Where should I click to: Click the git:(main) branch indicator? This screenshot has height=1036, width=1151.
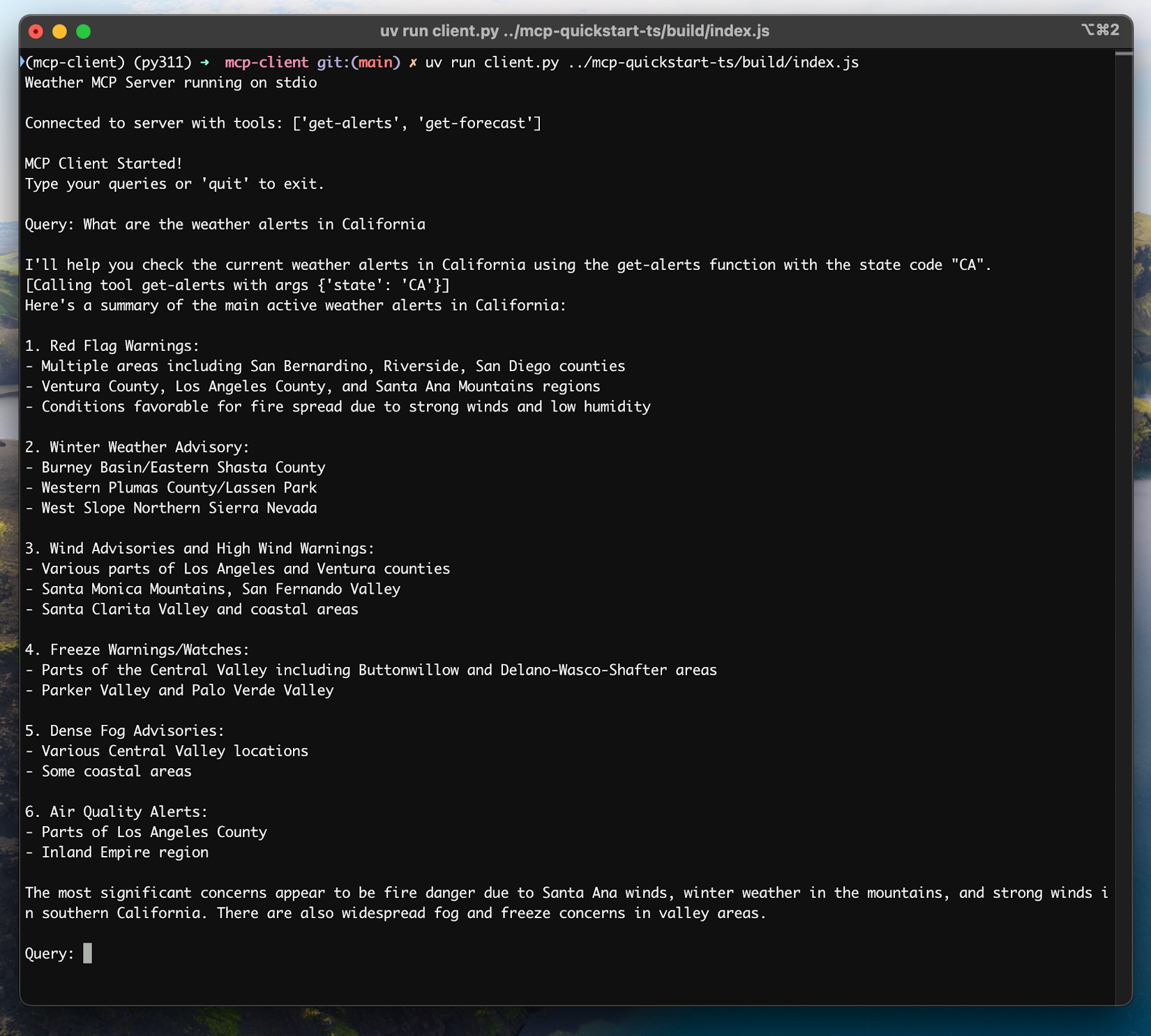[357, 62]
